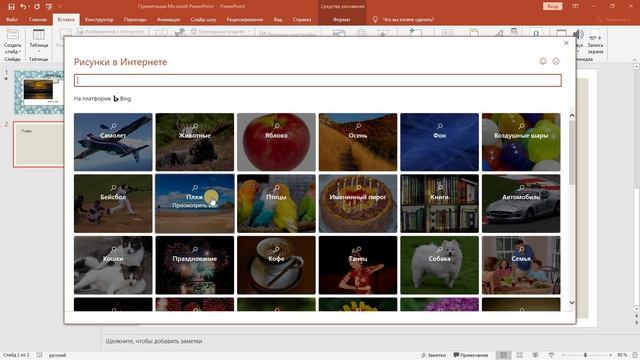Choose the Семья image category
640x360 pixels.
(521, 265)
